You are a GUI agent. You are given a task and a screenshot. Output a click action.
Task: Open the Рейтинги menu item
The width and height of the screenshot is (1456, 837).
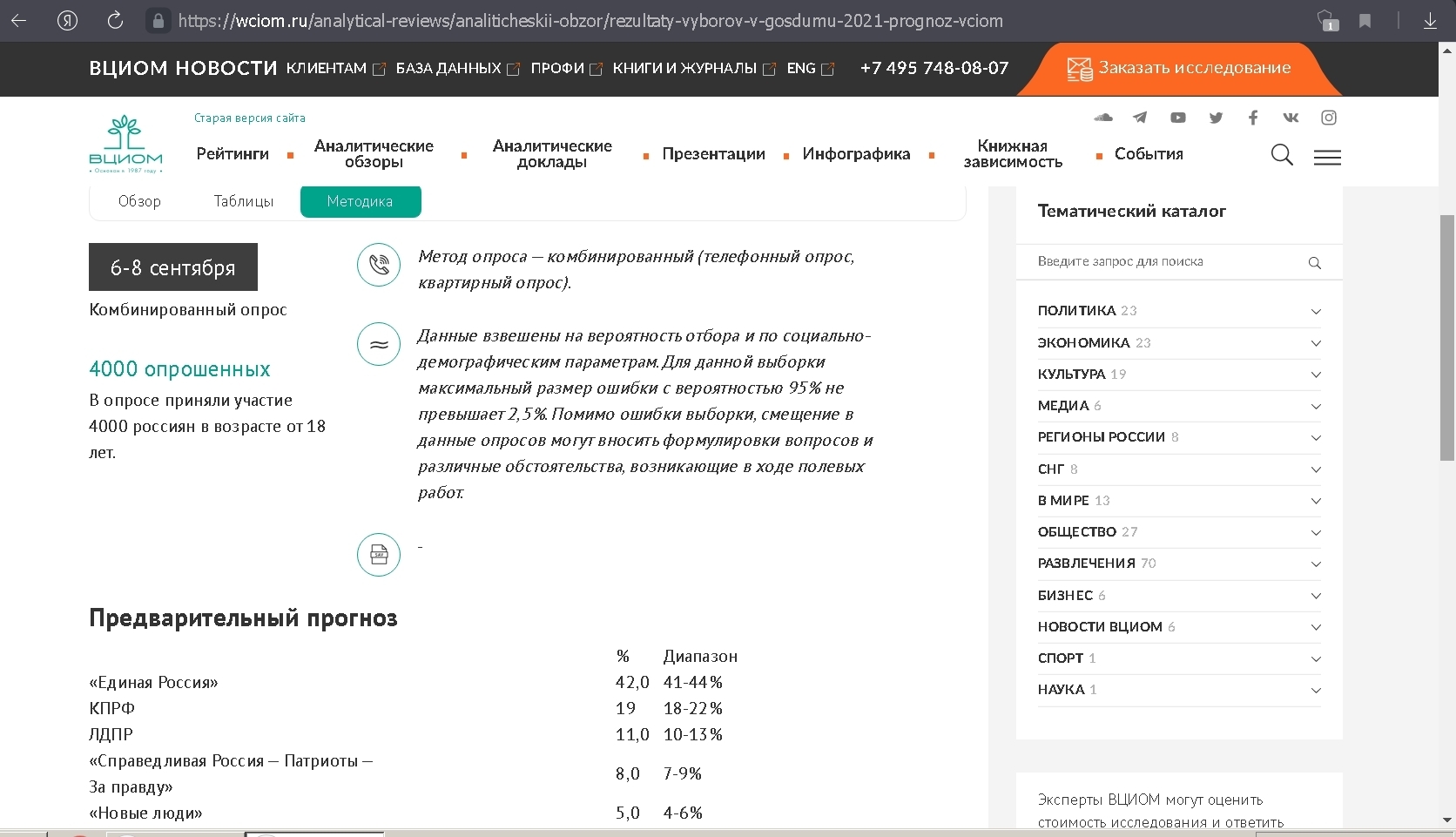click(233, 154)
